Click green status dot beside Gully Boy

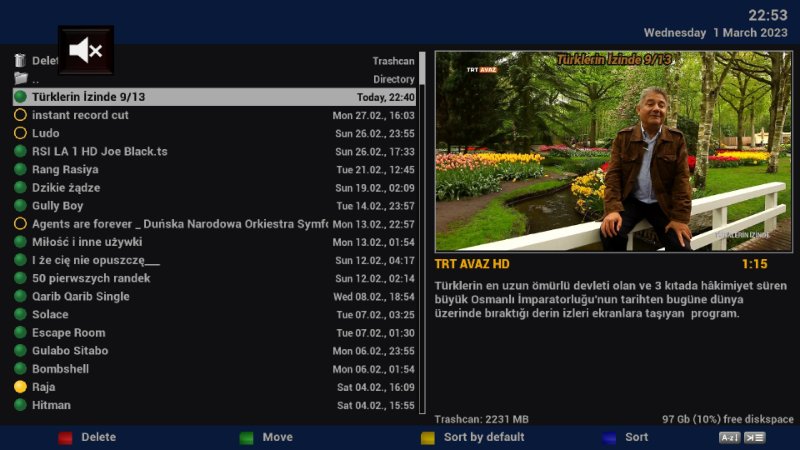click(x=20, y=206)
